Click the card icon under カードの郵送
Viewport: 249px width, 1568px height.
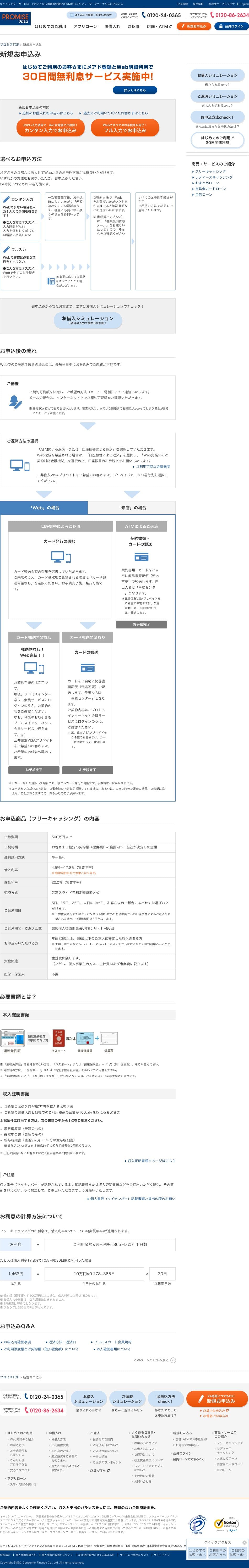click(x=87, y=668)
